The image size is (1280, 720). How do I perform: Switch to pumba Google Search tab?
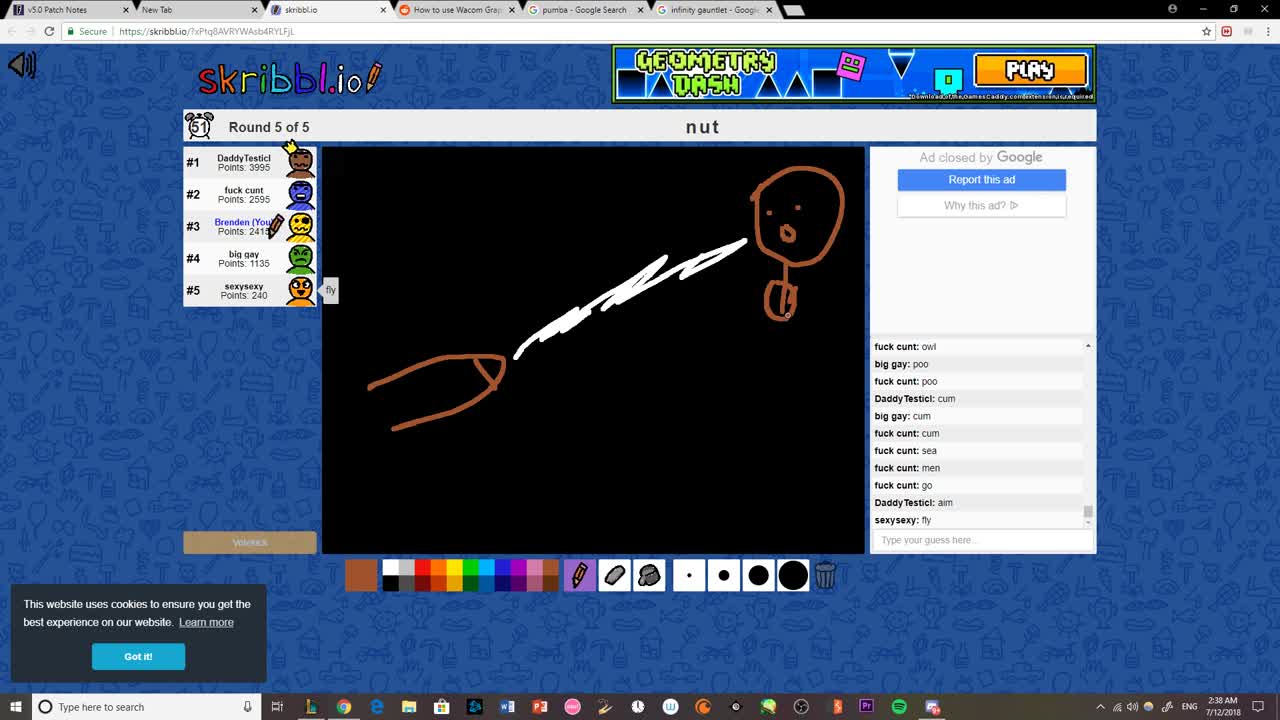(585, 10)
